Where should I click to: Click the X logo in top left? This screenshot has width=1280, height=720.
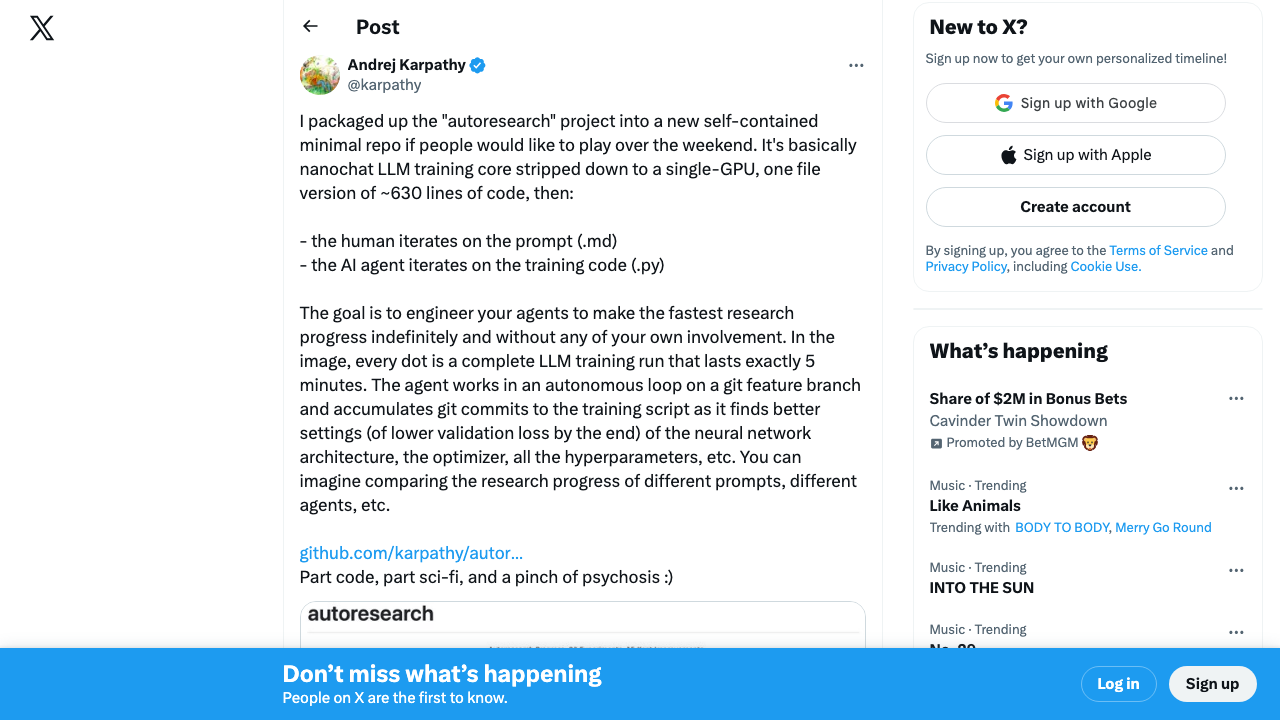[41, 28]
